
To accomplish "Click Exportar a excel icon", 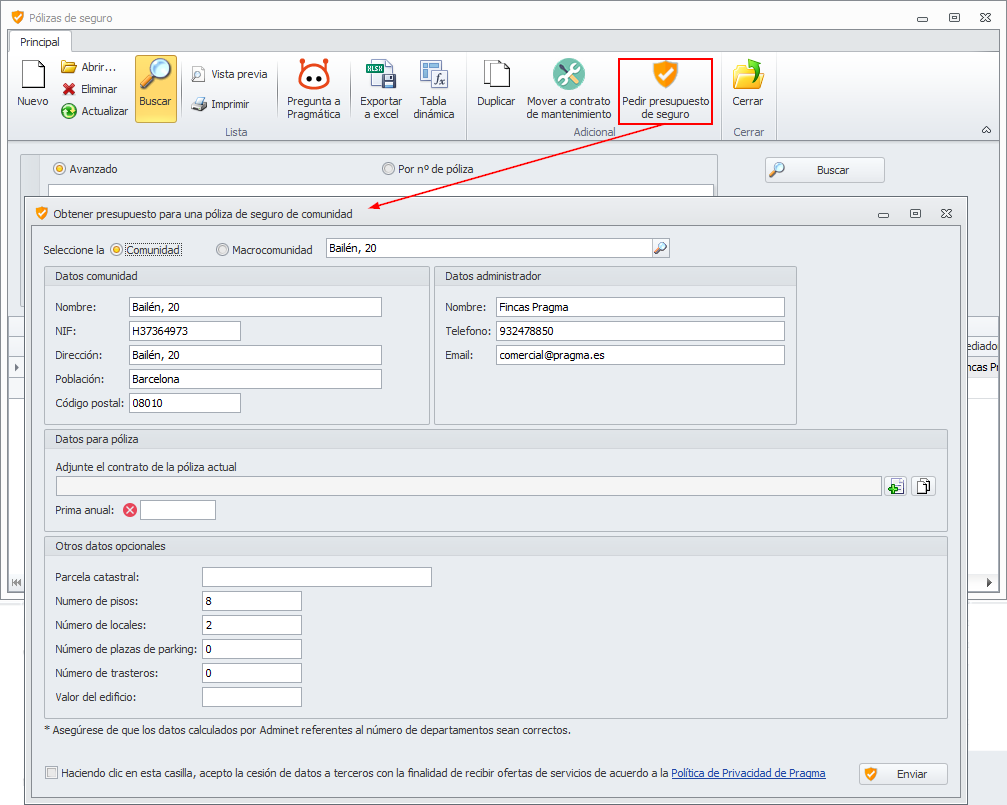I will (380, 75).
